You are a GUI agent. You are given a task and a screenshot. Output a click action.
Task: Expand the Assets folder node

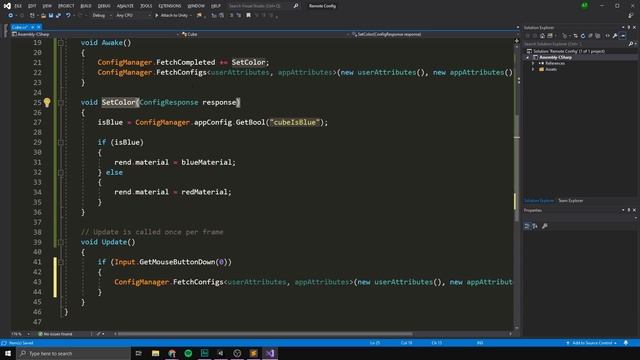click(x=533, y=69)
